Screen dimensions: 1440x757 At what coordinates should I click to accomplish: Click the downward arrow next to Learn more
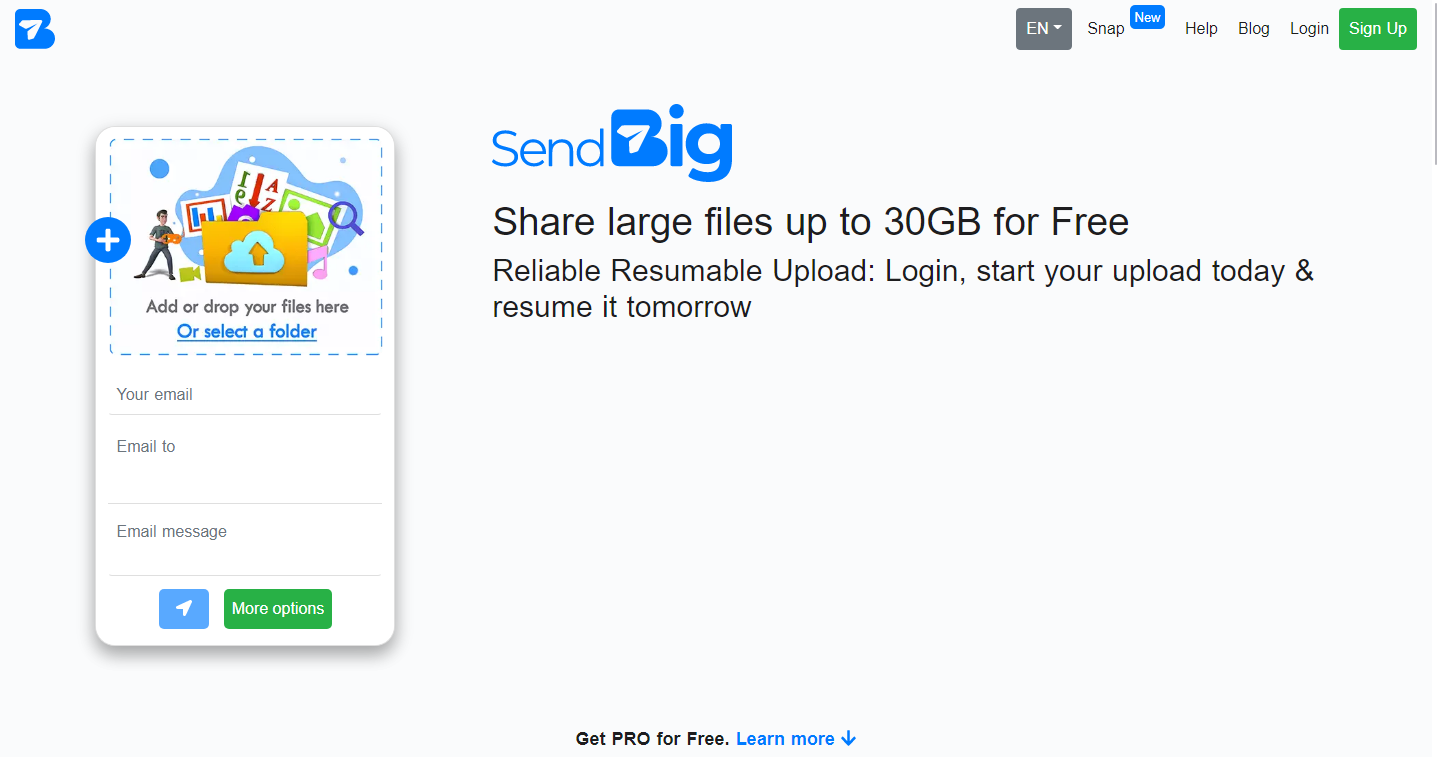point(850,738)
